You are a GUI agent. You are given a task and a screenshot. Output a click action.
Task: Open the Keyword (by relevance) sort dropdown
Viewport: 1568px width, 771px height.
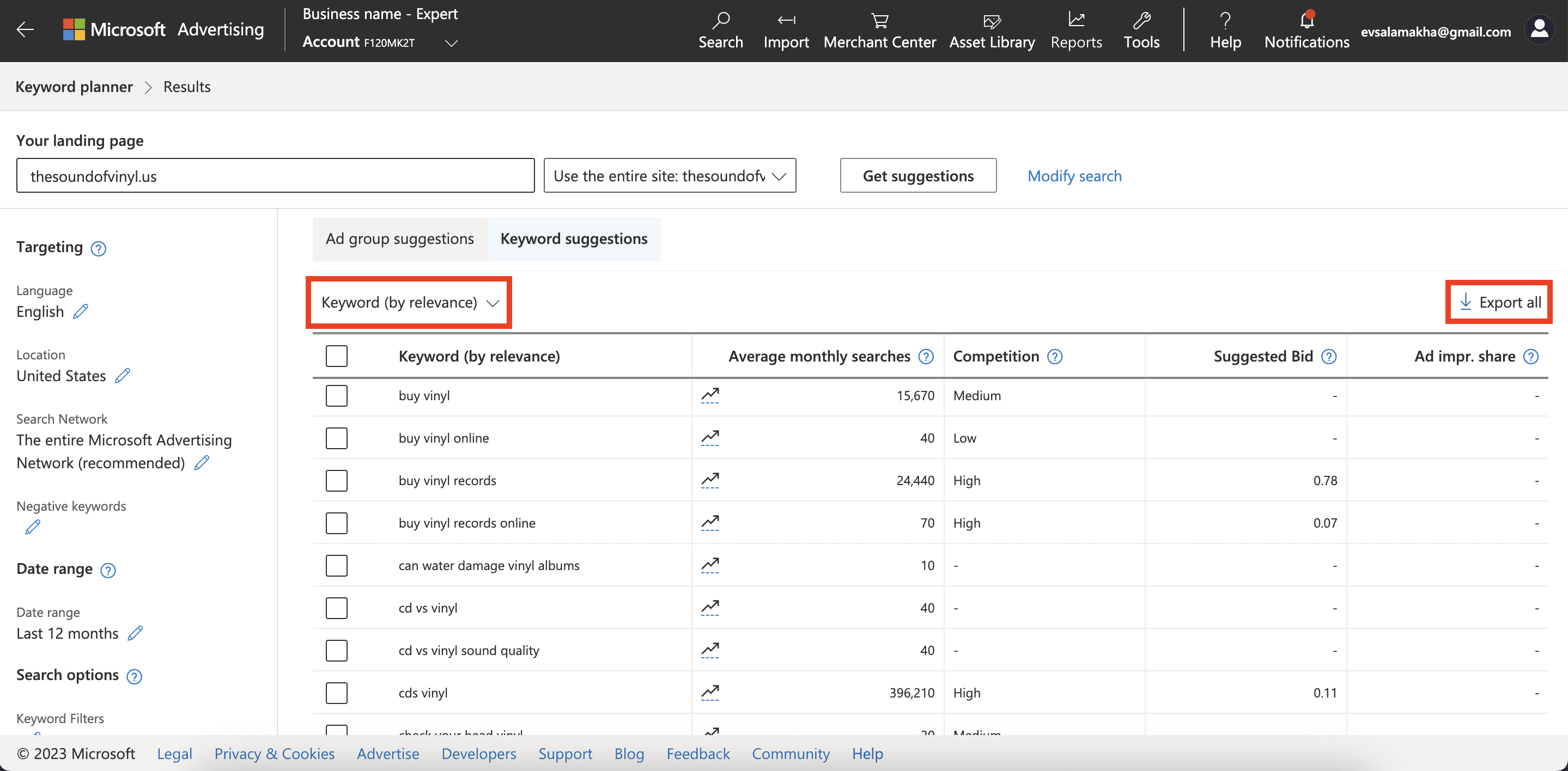(x=409, y=302)
